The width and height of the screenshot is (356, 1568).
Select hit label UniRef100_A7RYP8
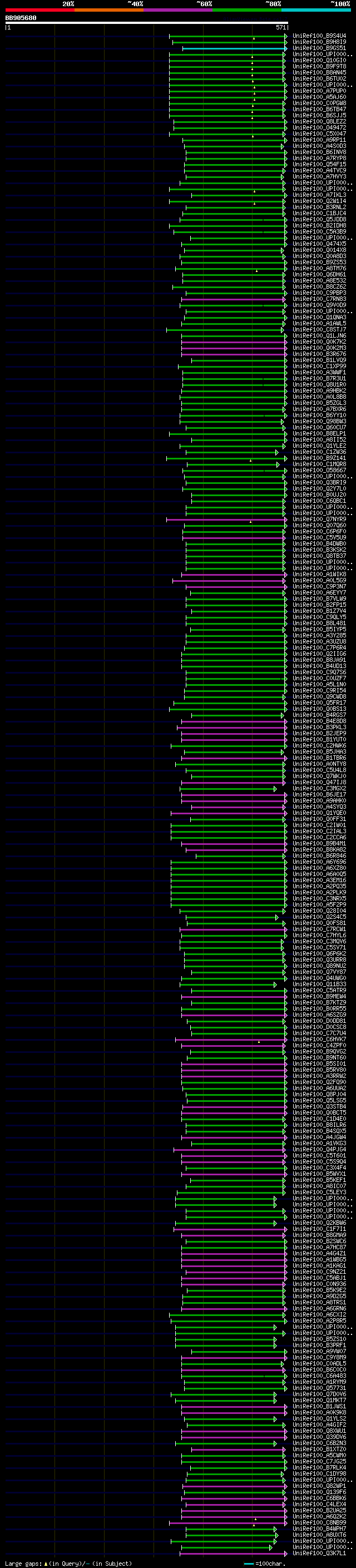[x=319, y=159]
